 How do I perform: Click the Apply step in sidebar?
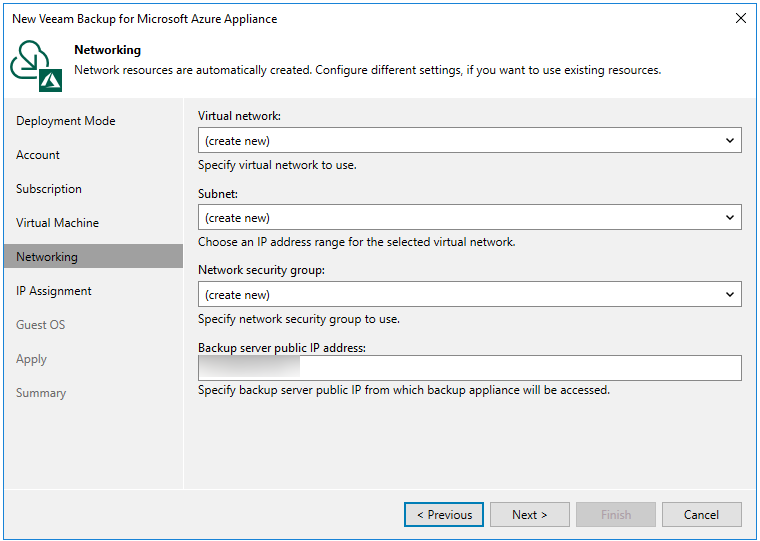32,359
